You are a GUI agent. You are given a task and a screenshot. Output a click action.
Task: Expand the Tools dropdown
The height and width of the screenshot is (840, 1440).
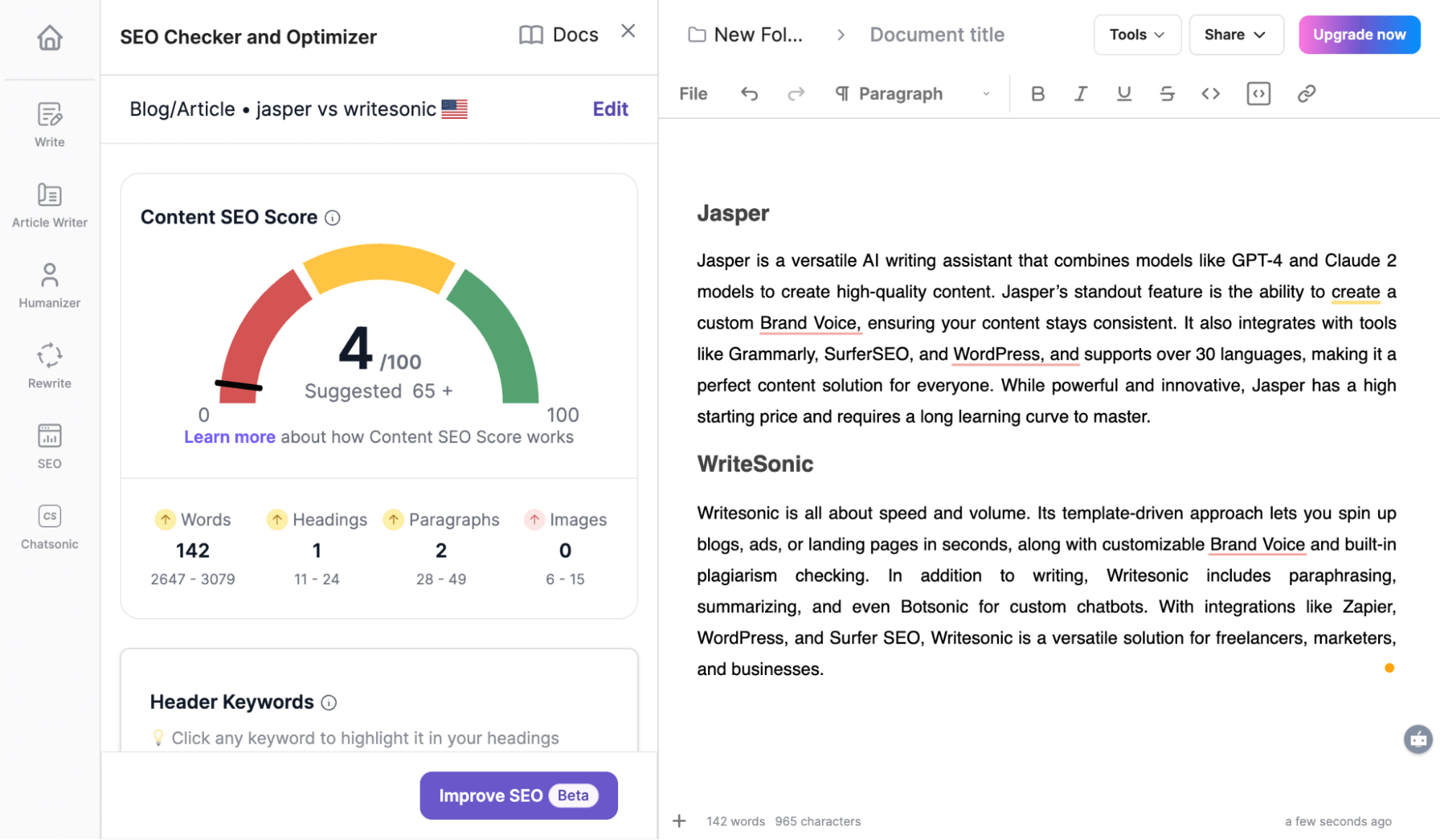click(x=1137, y=34)
